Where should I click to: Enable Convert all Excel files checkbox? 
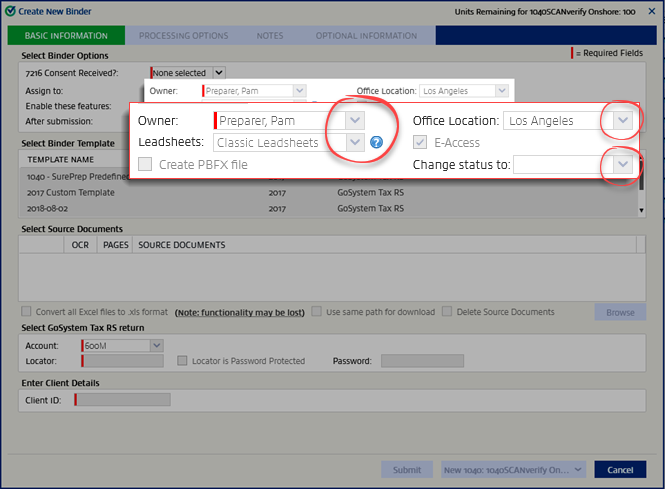point(27,312)
